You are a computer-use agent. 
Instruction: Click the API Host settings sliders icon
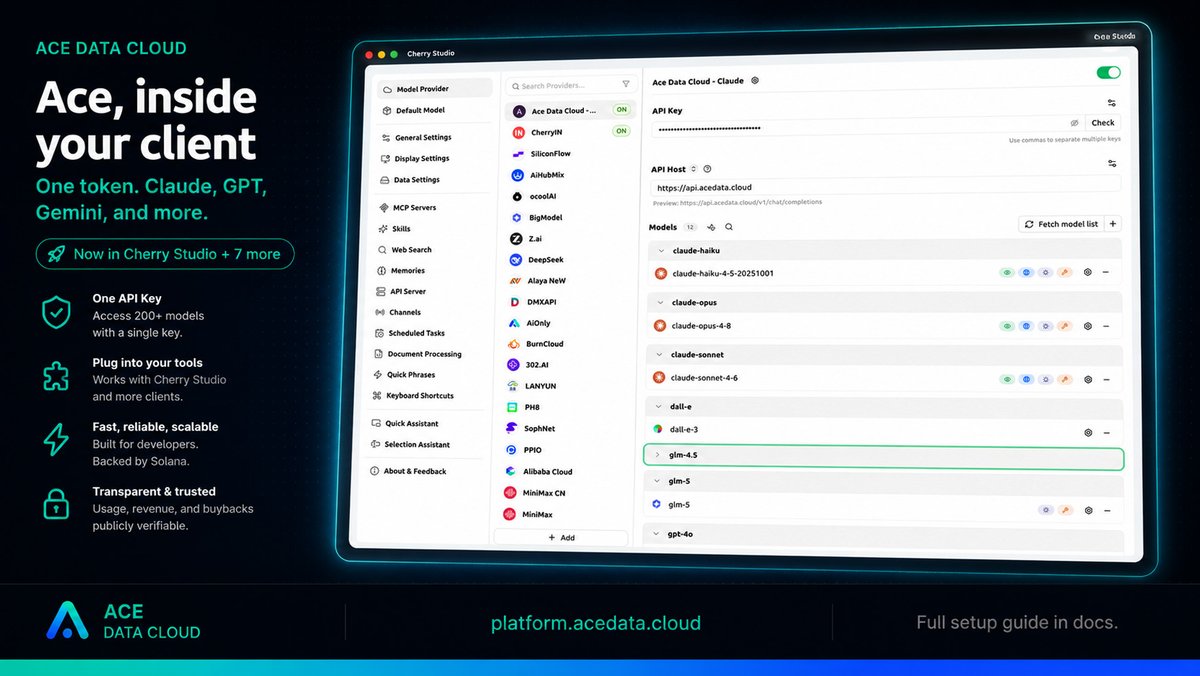click(1112, 163)
